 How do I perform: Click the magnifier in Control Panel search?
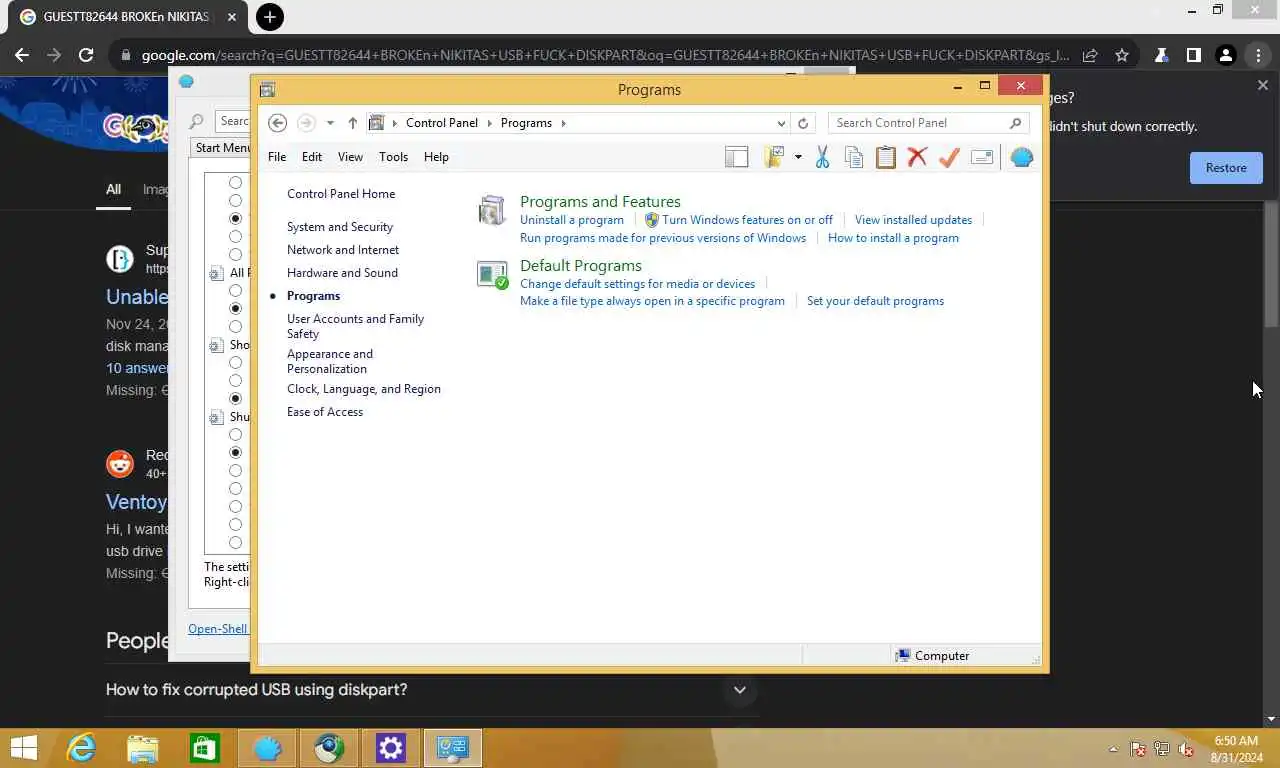click(x=1016, y=123)
